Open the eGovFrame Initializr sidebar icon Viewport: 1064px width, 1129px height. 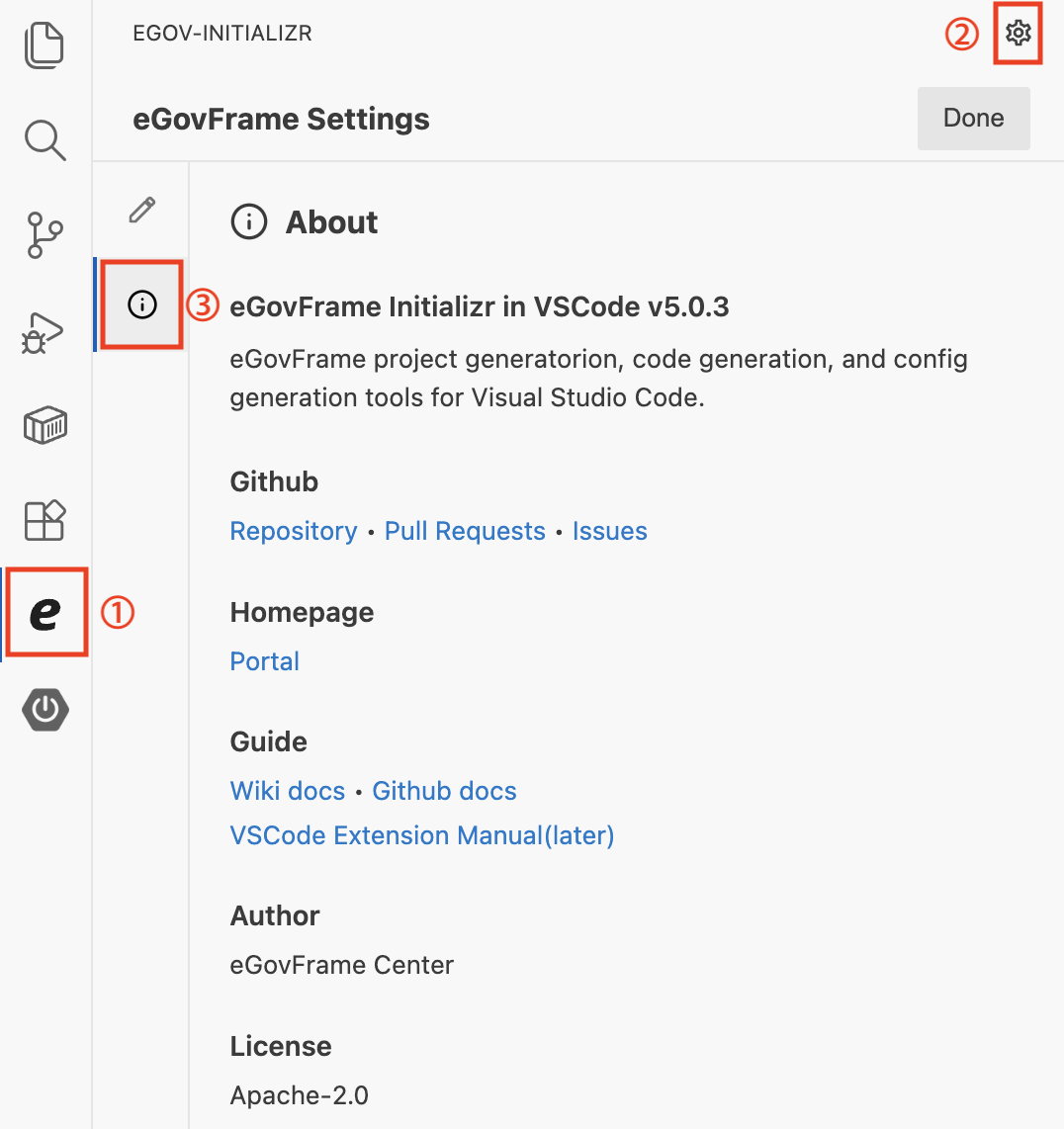[x=45, y=613]
